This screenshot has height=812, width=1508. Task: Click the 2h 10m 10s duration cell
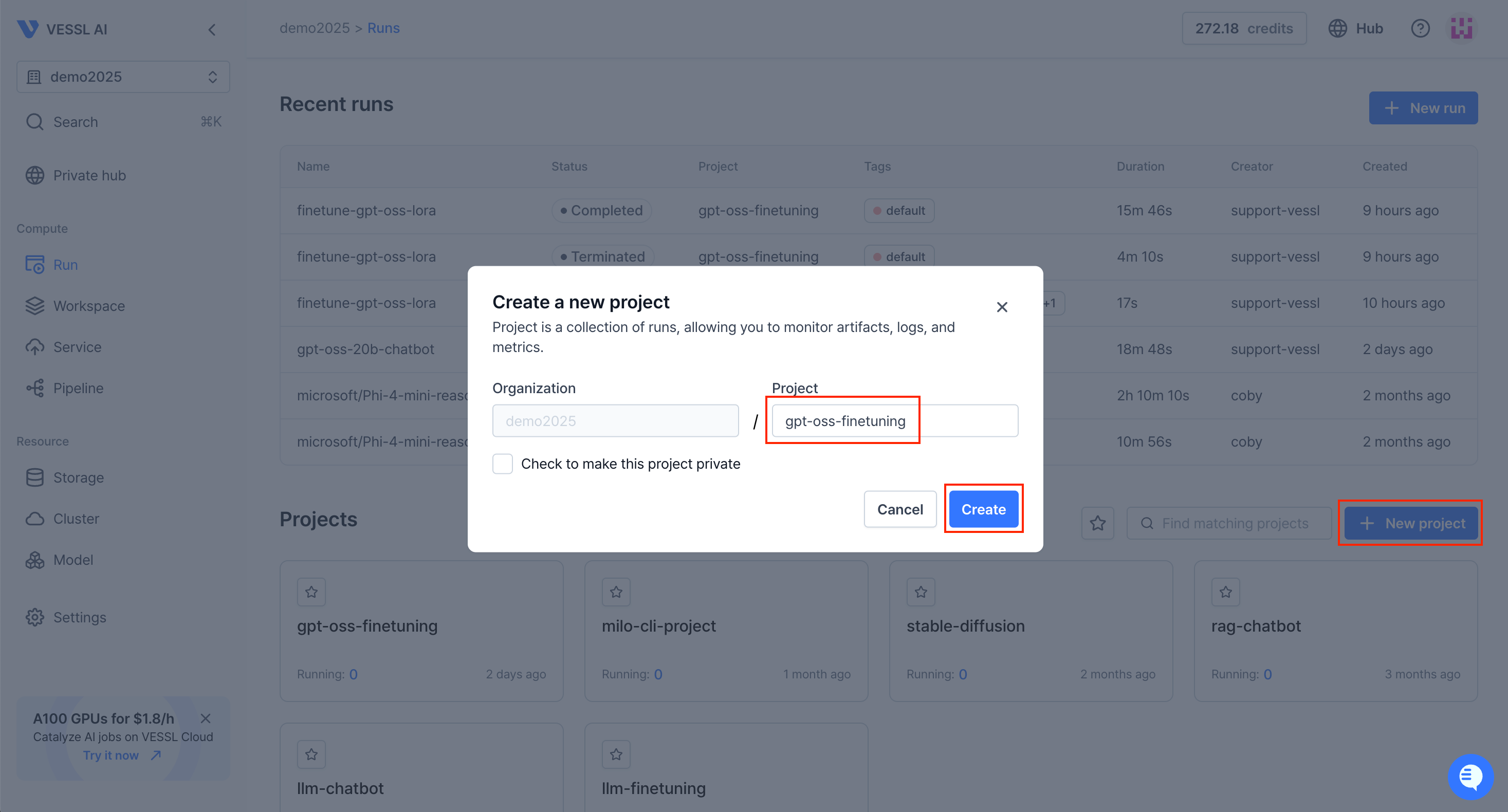coord(1153,395)
